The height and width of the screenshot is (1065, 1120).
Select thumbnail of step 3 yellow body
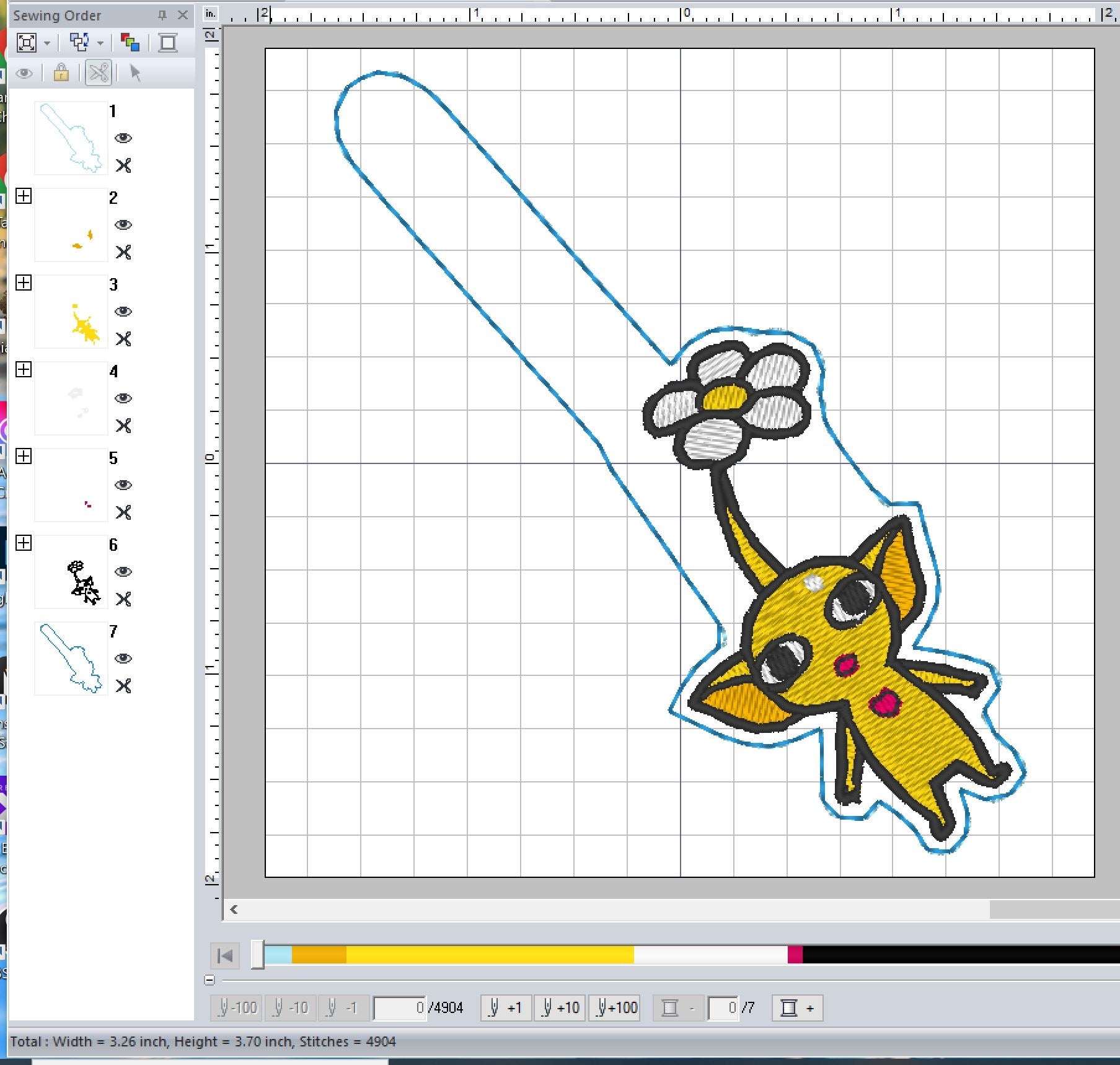[x=71, y=312]
